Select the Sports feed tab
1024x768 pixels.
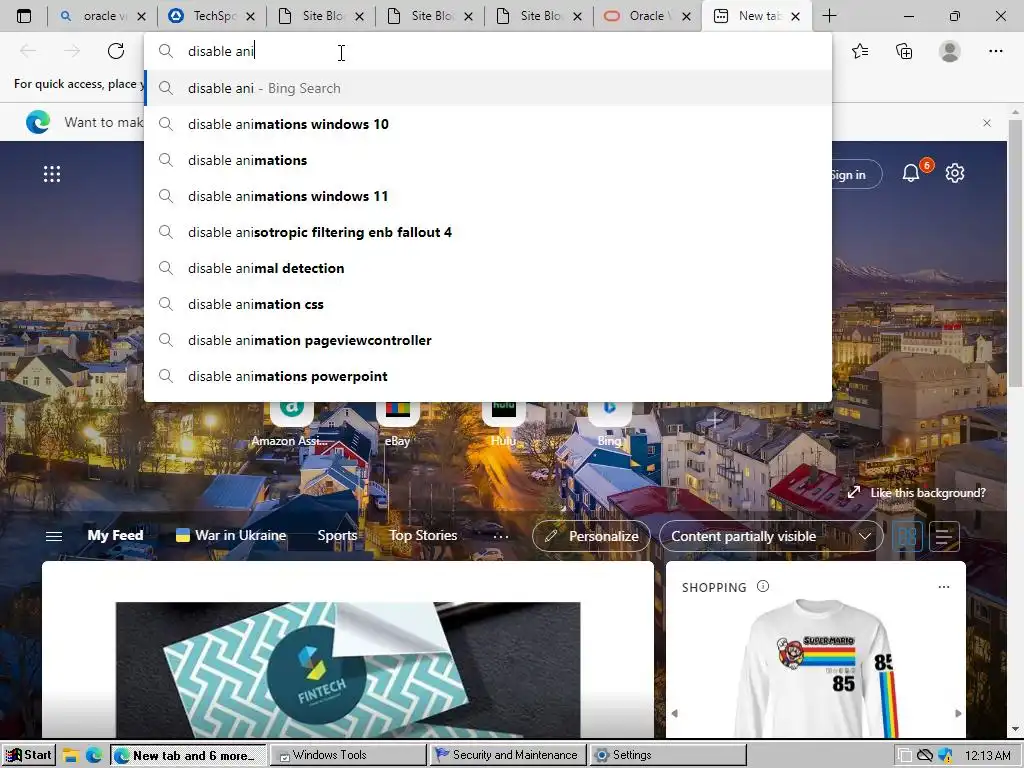(x=337, y=536)
